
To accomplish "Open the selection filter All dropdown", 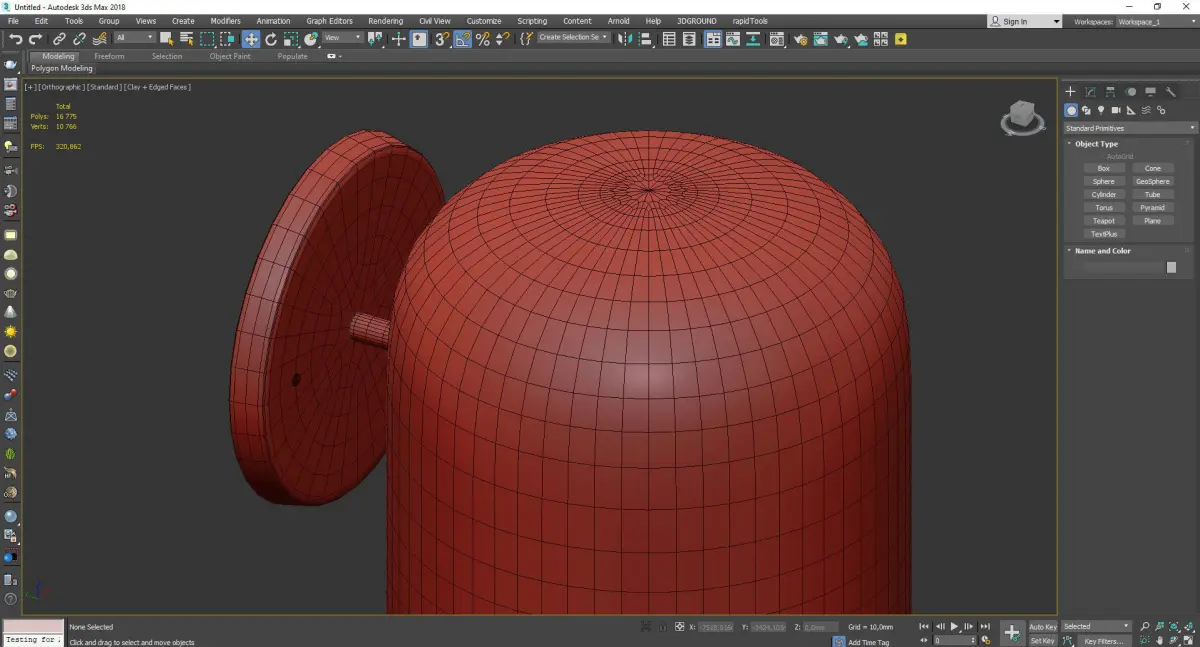I will pyautogui.click(x=134, y=38).
